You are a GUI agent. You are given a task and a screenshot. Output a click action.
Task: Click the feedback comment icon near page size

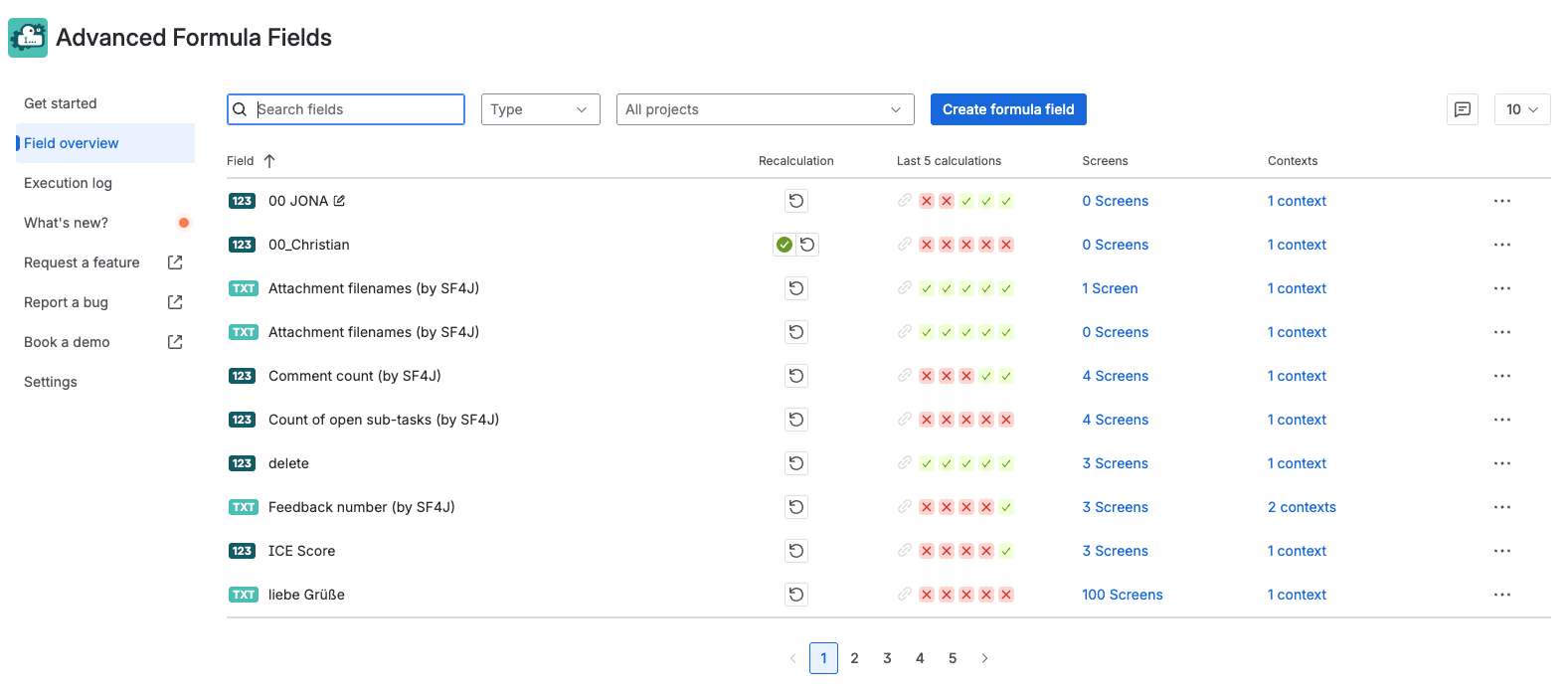point(1462,109)
